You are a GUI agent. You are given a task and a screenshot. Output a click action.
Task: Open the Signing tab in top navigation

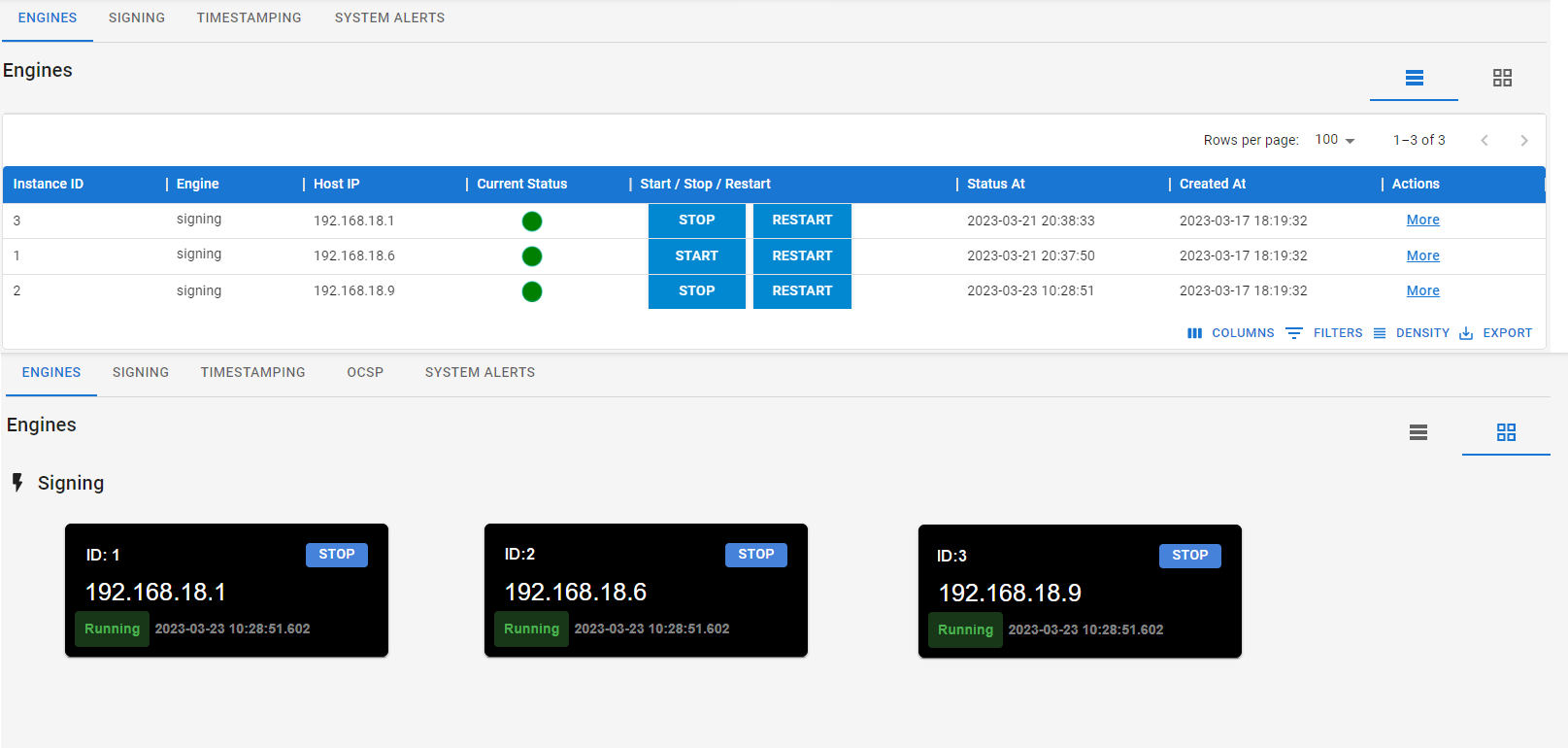pos(137,18)
